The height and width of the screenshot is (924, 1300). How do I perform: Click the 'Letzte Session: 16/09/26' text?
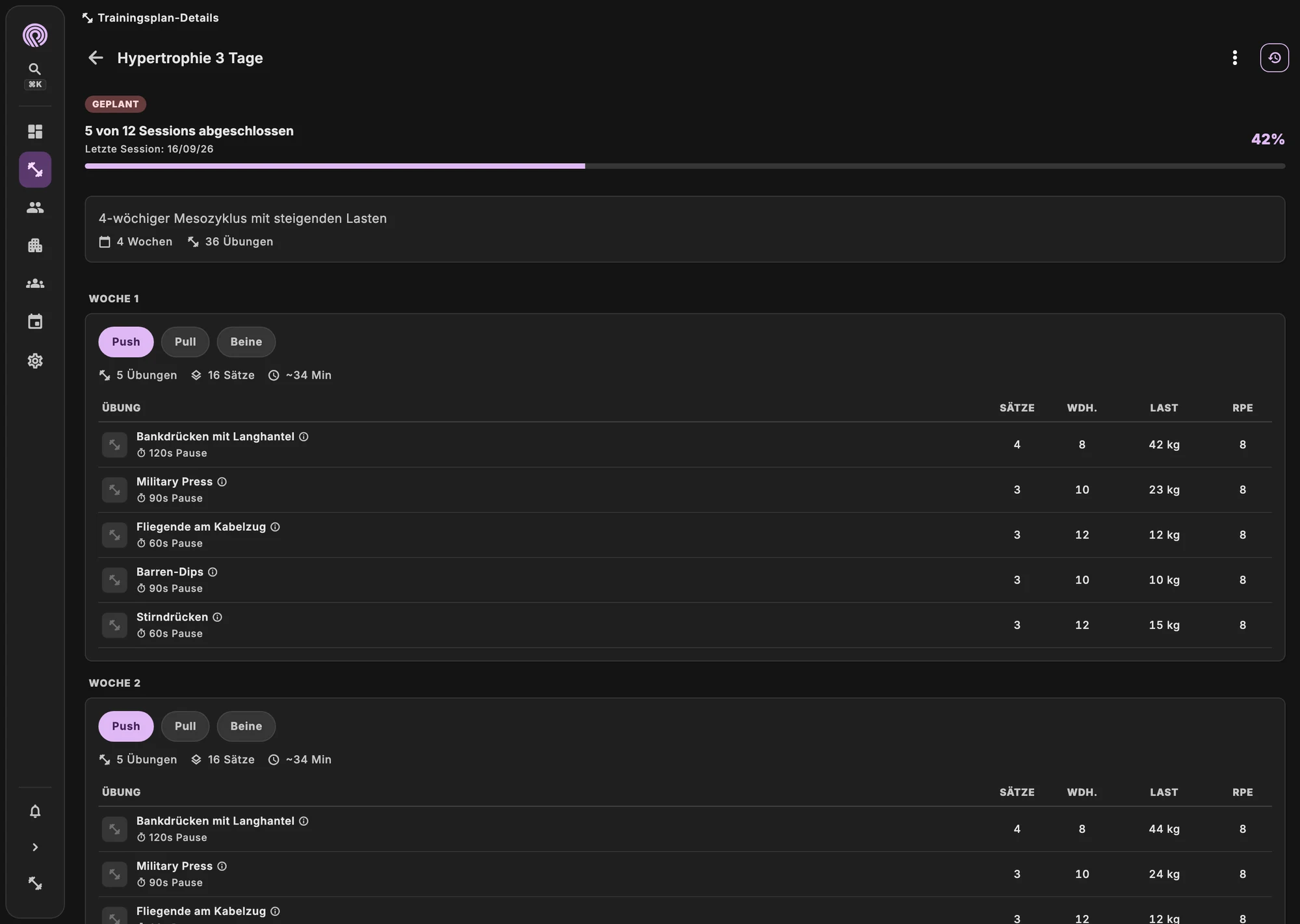tap(149, 149)
